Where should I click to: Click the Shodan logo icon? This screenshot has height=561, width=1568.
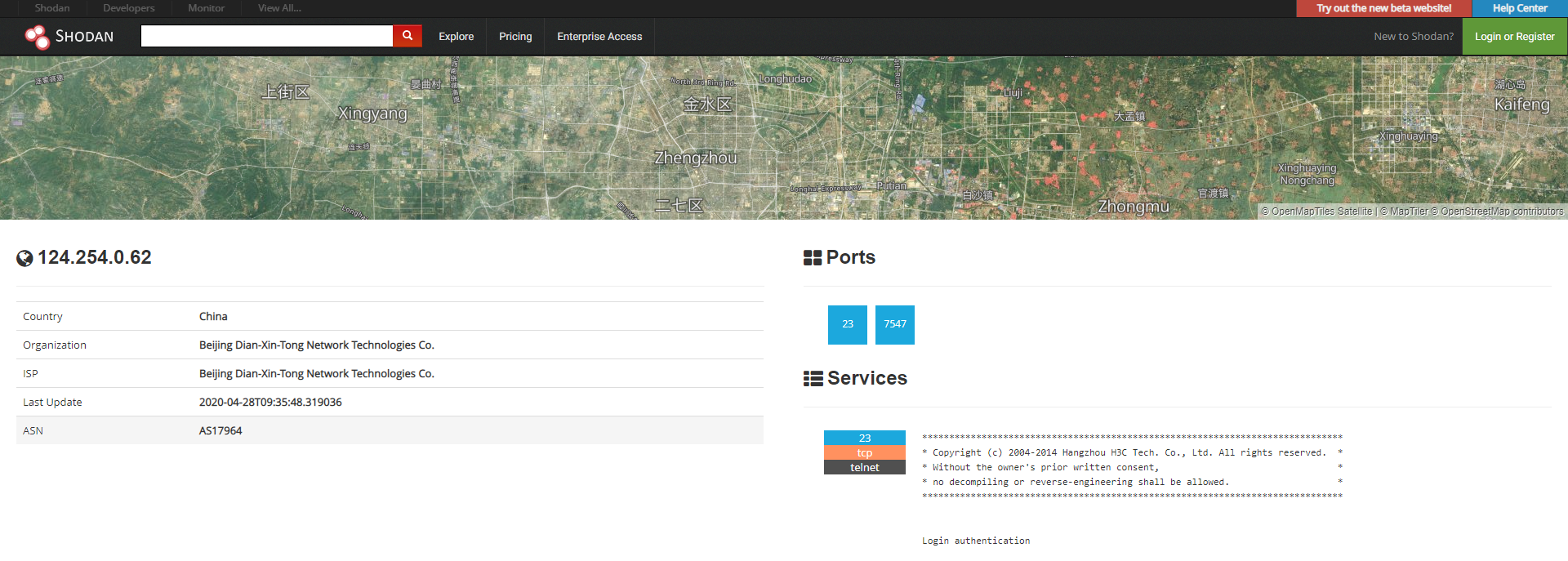[x=37, y=37]
